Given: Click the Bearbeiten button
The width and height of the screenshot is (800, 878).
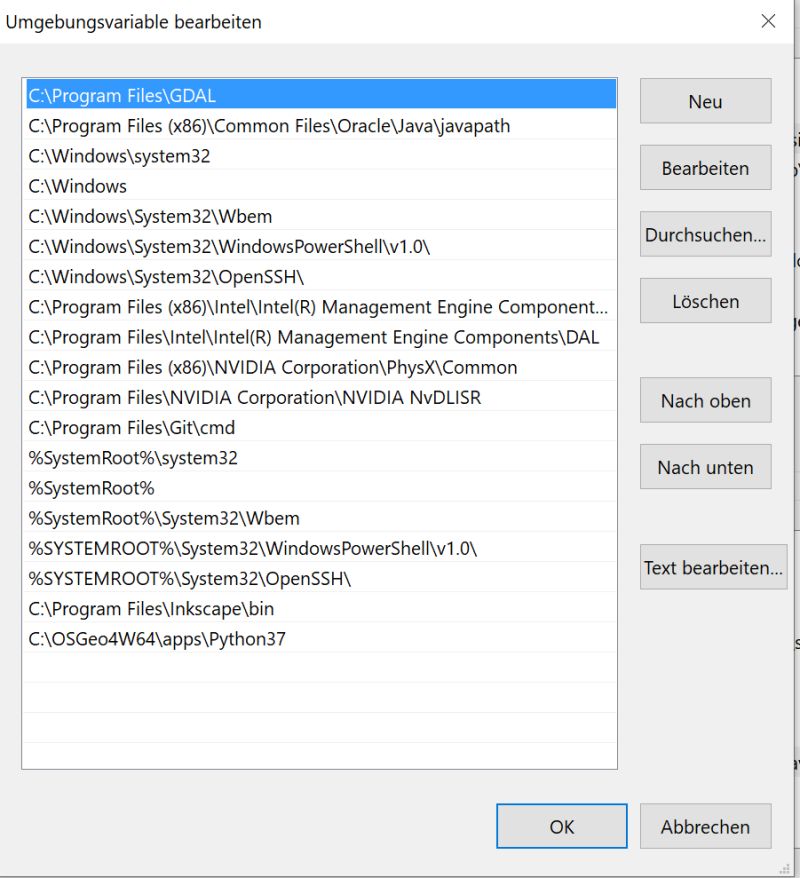Looking at the screenshot, I should tap(705, 167).
